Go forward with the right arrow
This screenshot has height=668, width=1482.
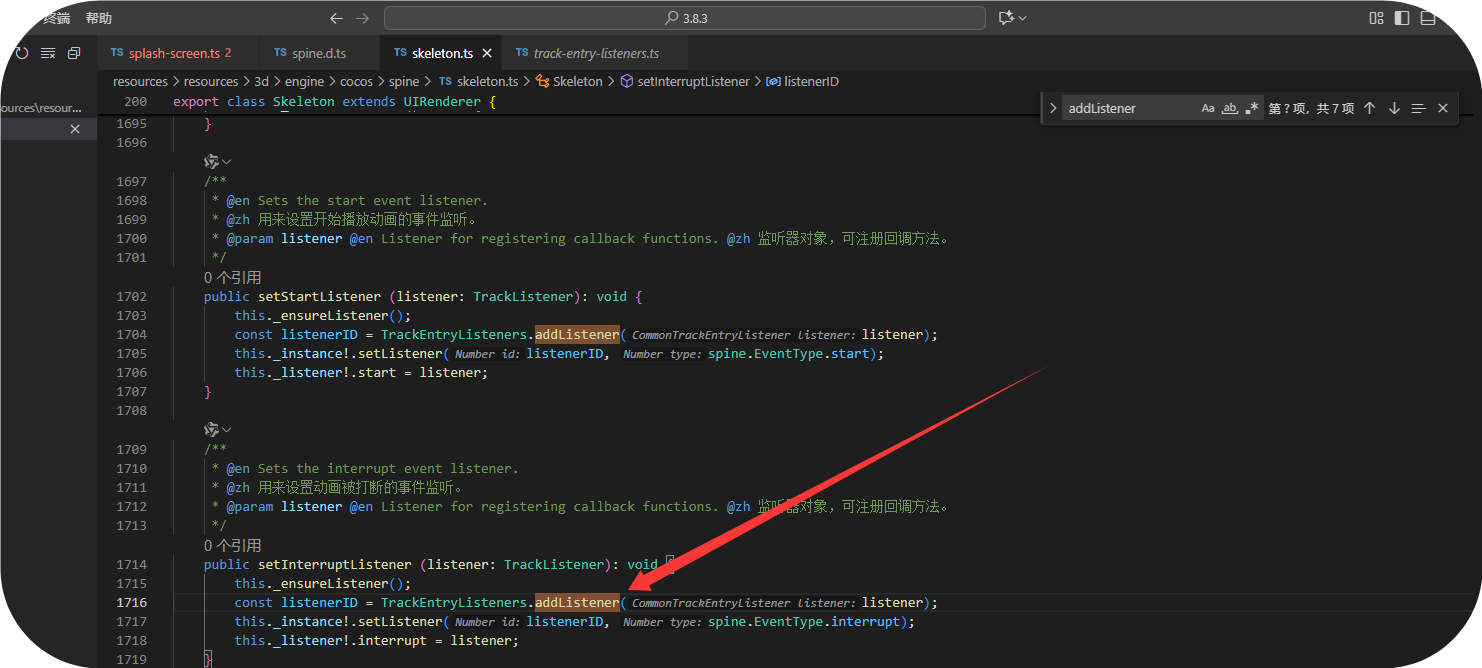click(x=362, y=18)
